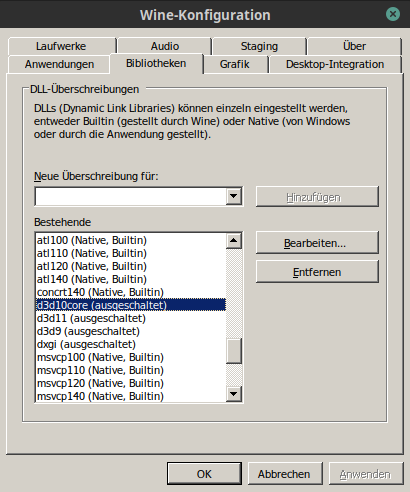Click the Bearbeiten... button
Screen dimensions: 410x492
[317, 243]
